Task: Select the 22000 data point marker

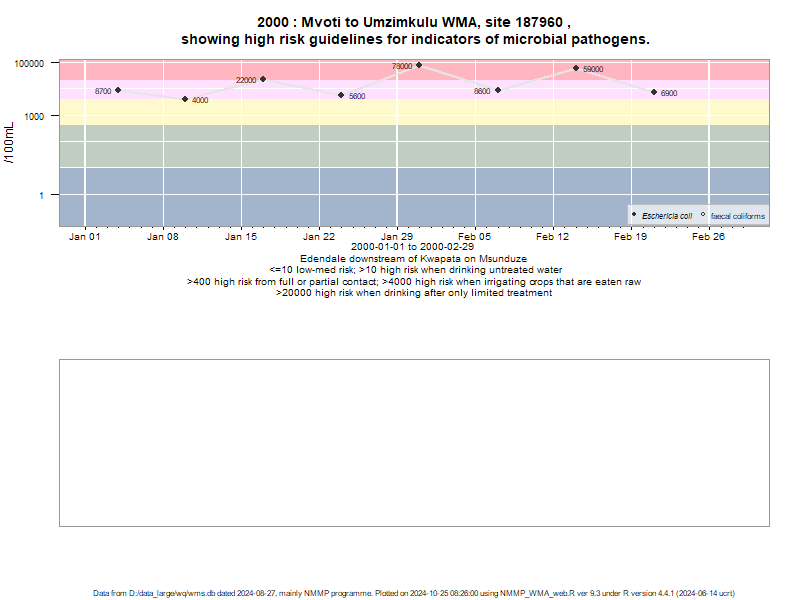Action: pos(263,79)
